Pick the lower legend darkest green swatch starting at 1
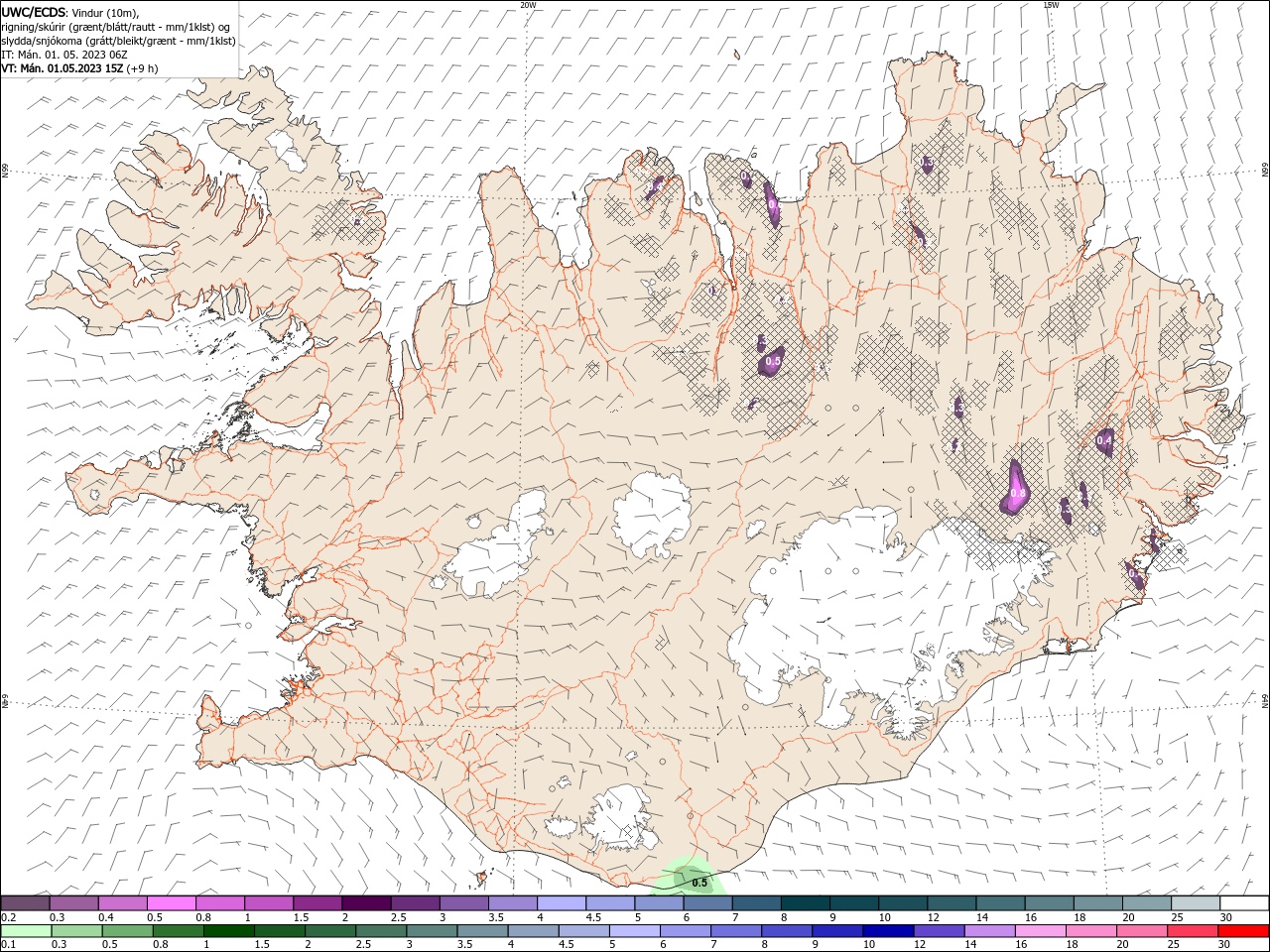The image size is (1270, 952). click(228, 931)
